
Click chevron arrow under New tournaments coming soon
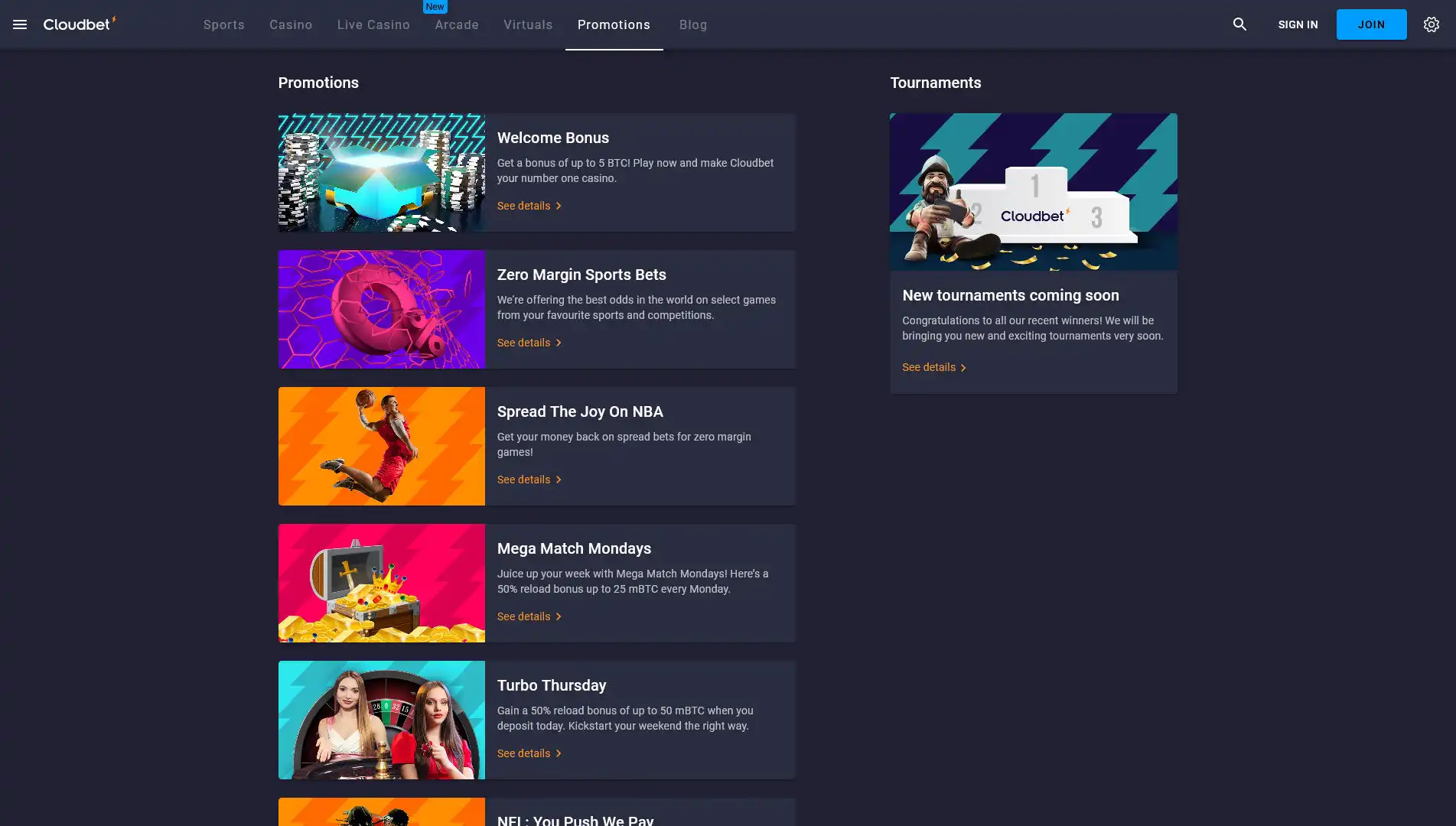(x=963, y=368)
